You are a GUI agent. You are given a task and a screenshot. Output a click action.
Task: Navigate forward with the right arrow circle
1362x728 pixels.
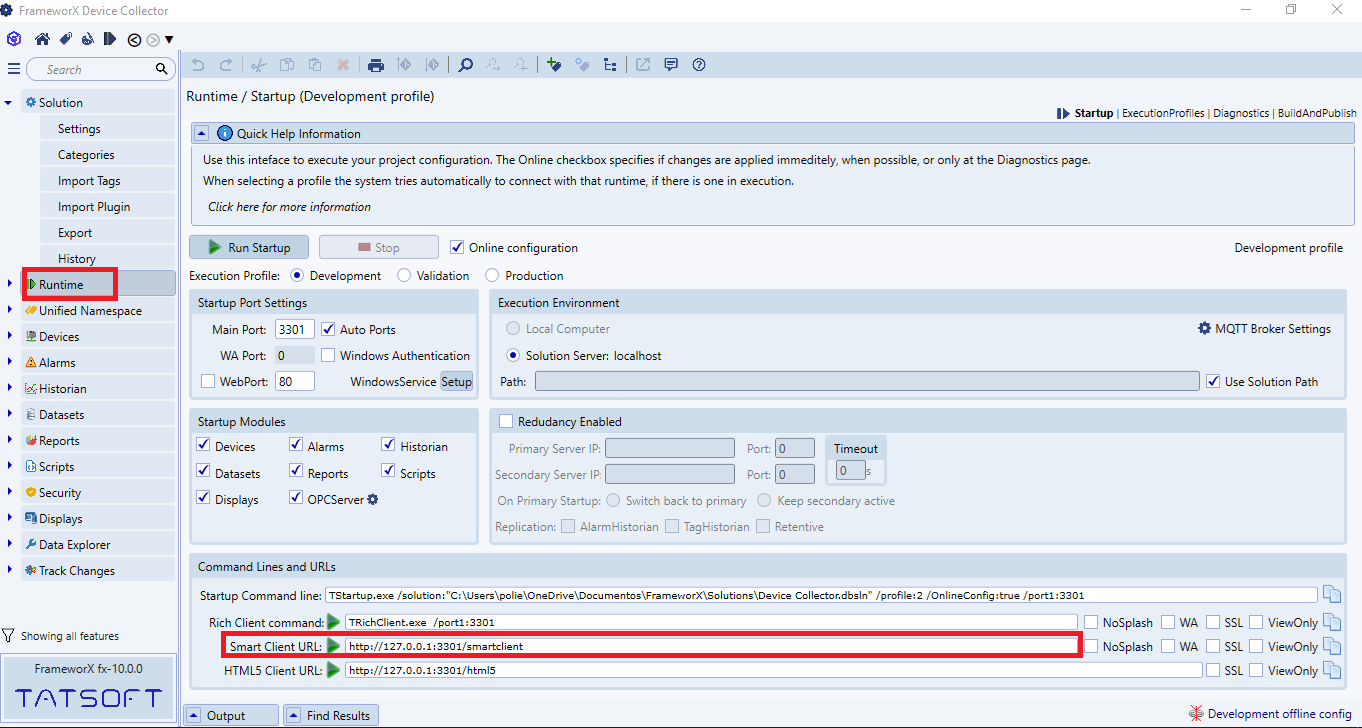(153, 40)
